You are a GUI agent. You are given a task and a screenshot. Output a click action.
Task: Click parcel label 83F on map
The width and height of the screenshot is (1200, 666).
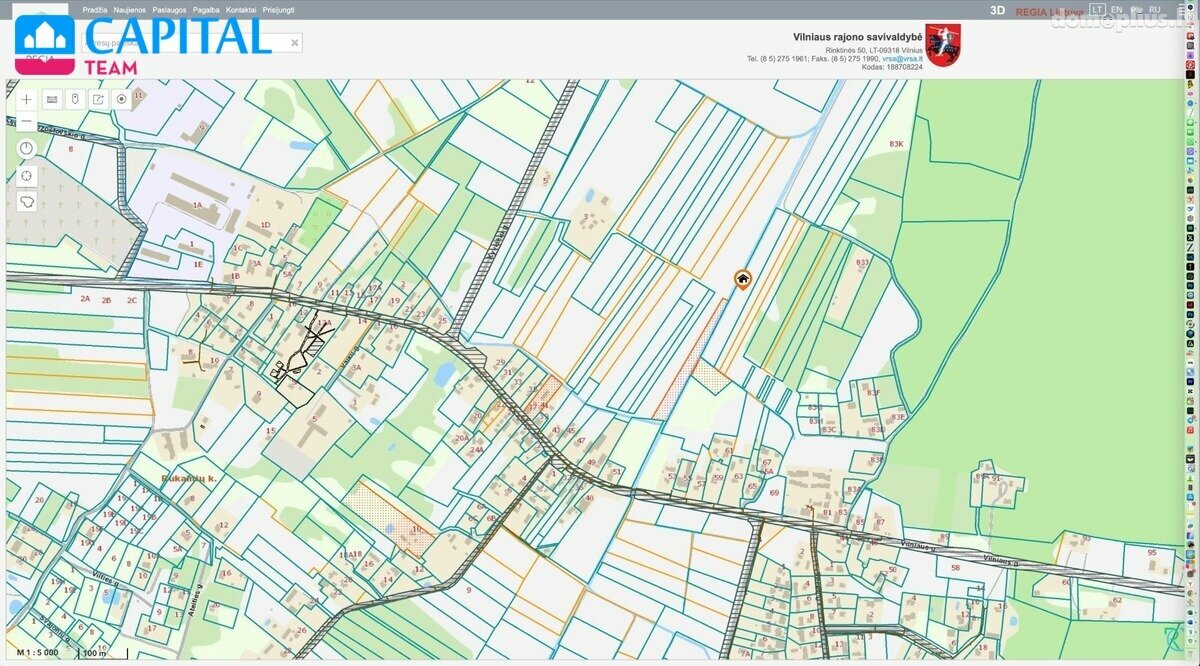click(x=873, y=393)
